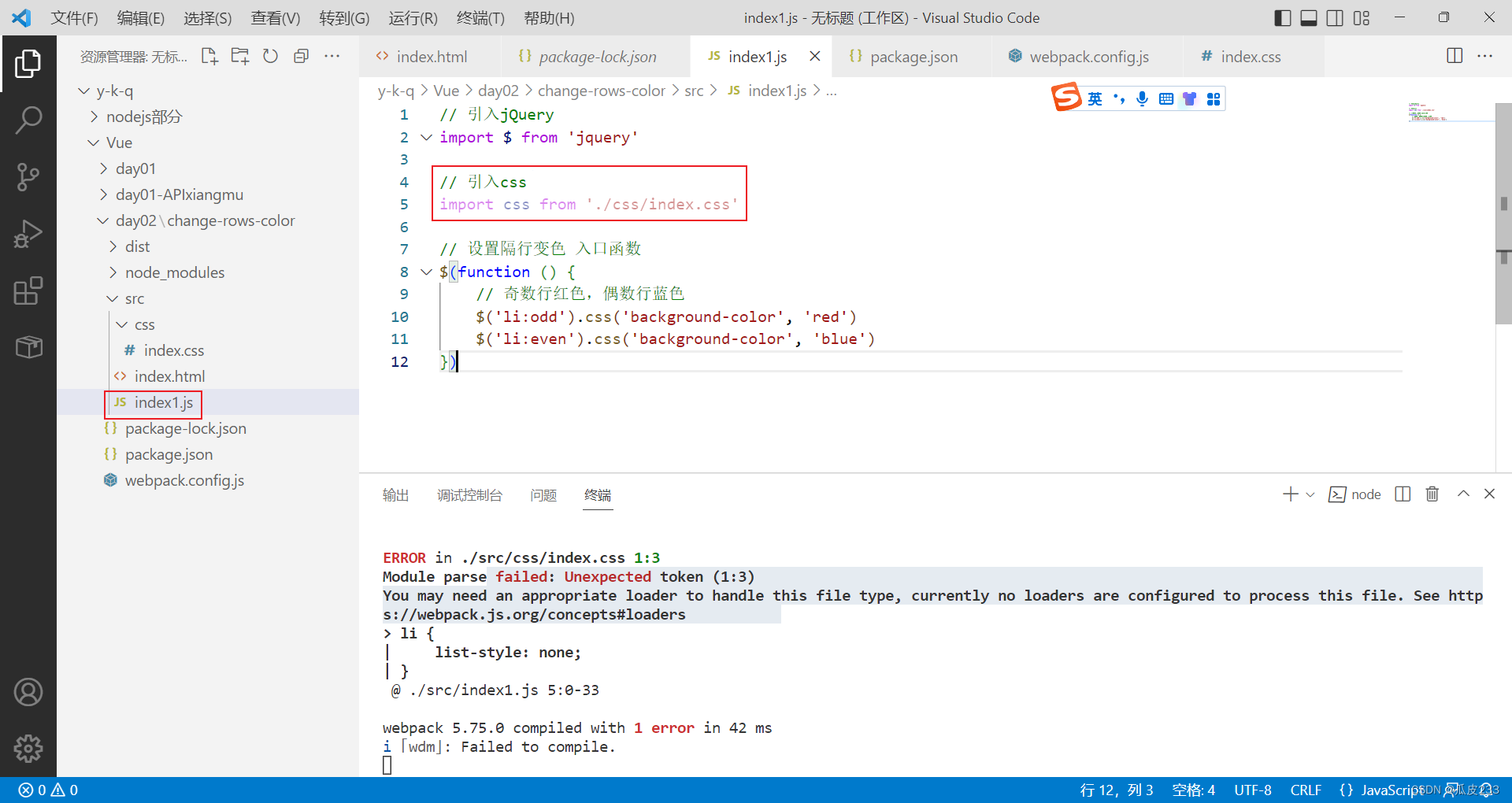This screenshot has width=1512, height=803.
Task: Maximize the panel size with caret icon
Action: (x=1463, y=494)
